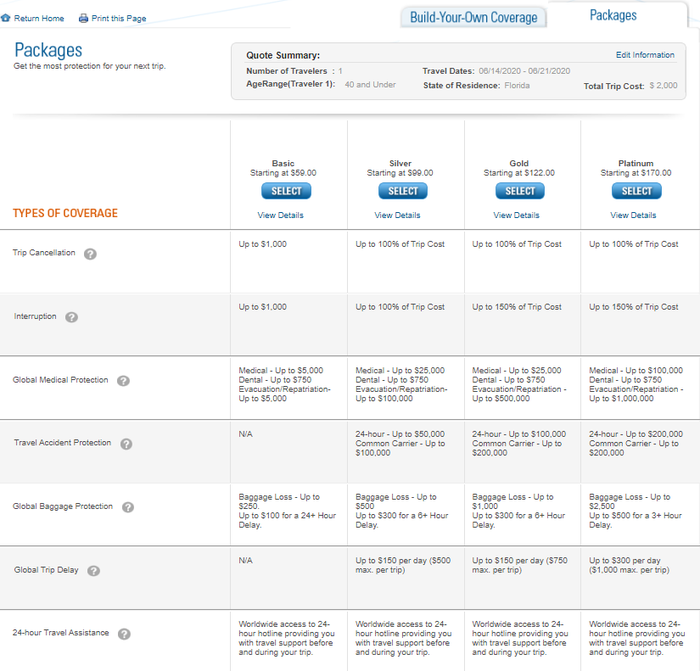Click Edit Information in Quote Summary

pyautogui.click(x=645, y=55)
